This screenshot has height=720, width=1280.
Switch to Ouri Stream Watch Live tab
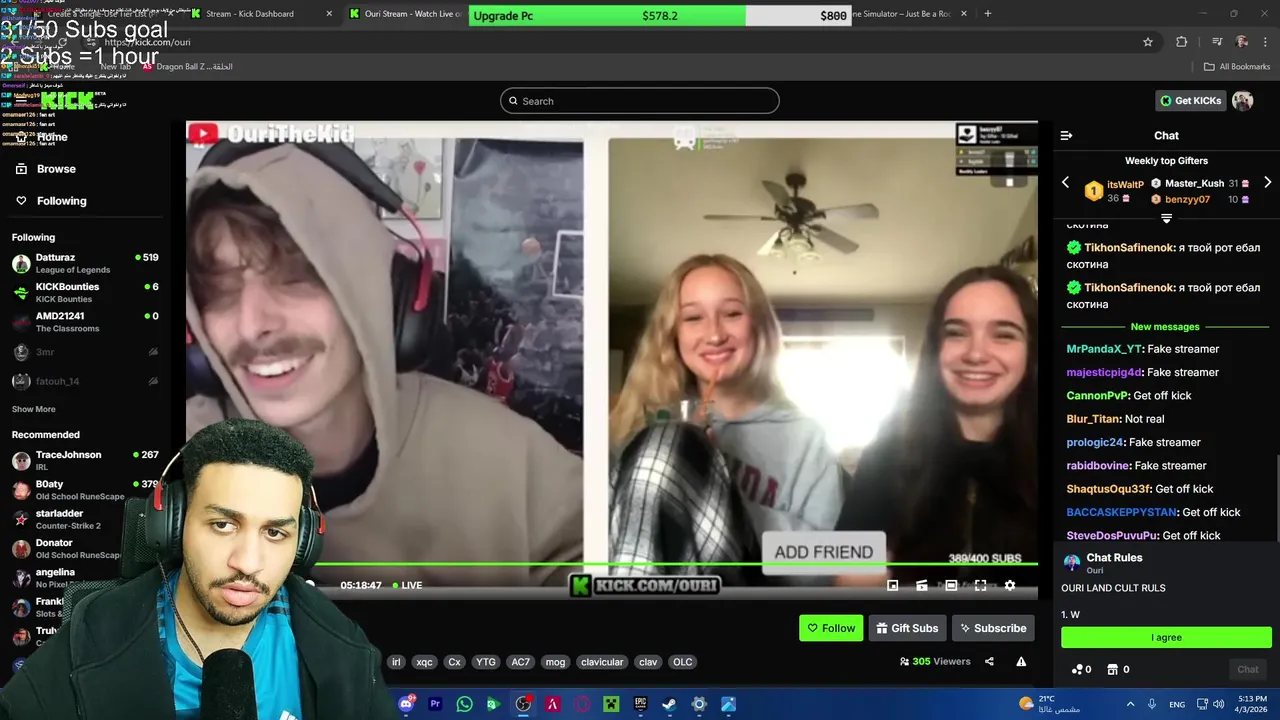406,14
